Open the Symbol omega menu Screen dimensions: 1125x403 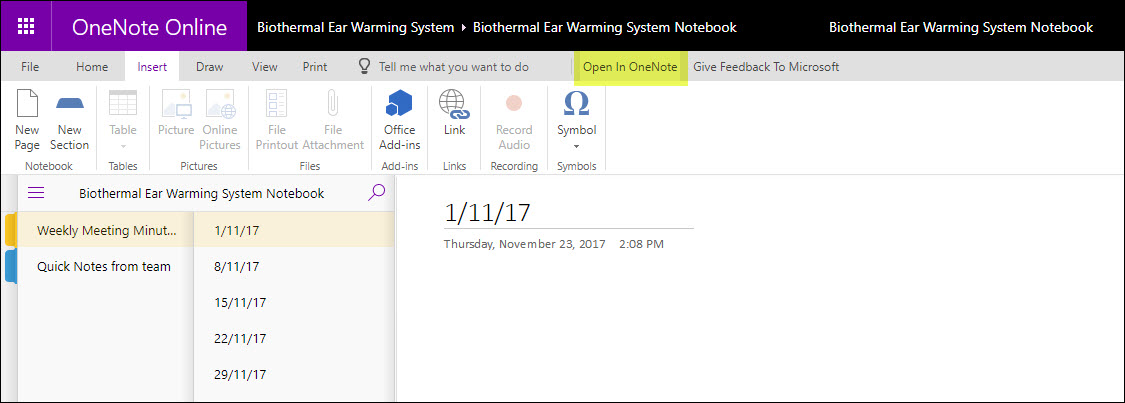[577, 119]
